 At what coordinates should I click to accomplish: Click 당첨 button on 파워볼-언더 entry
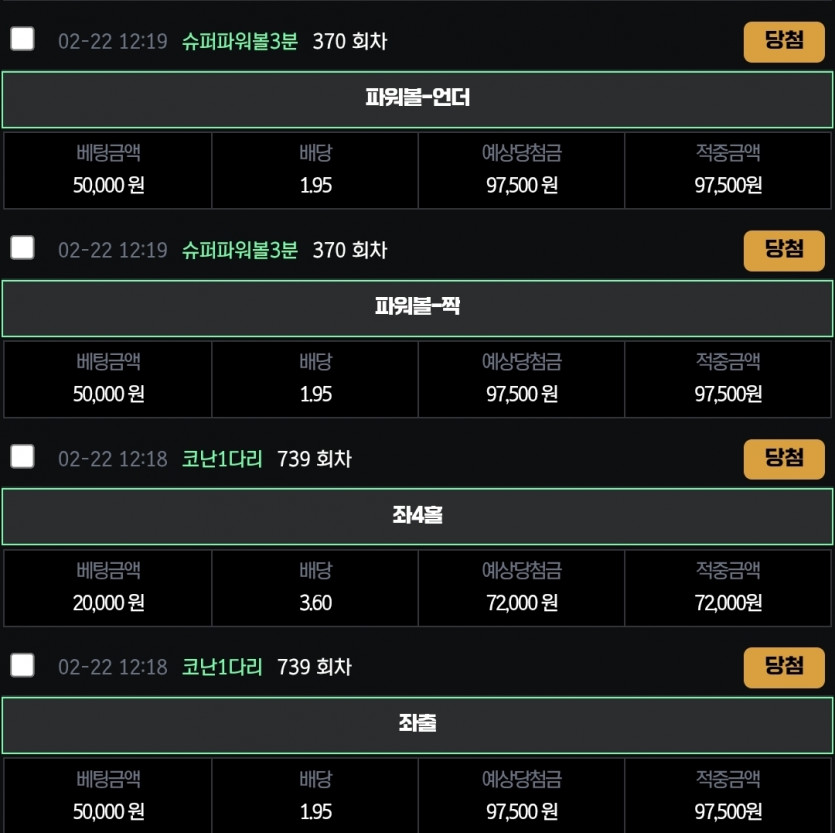pos(784,42)
